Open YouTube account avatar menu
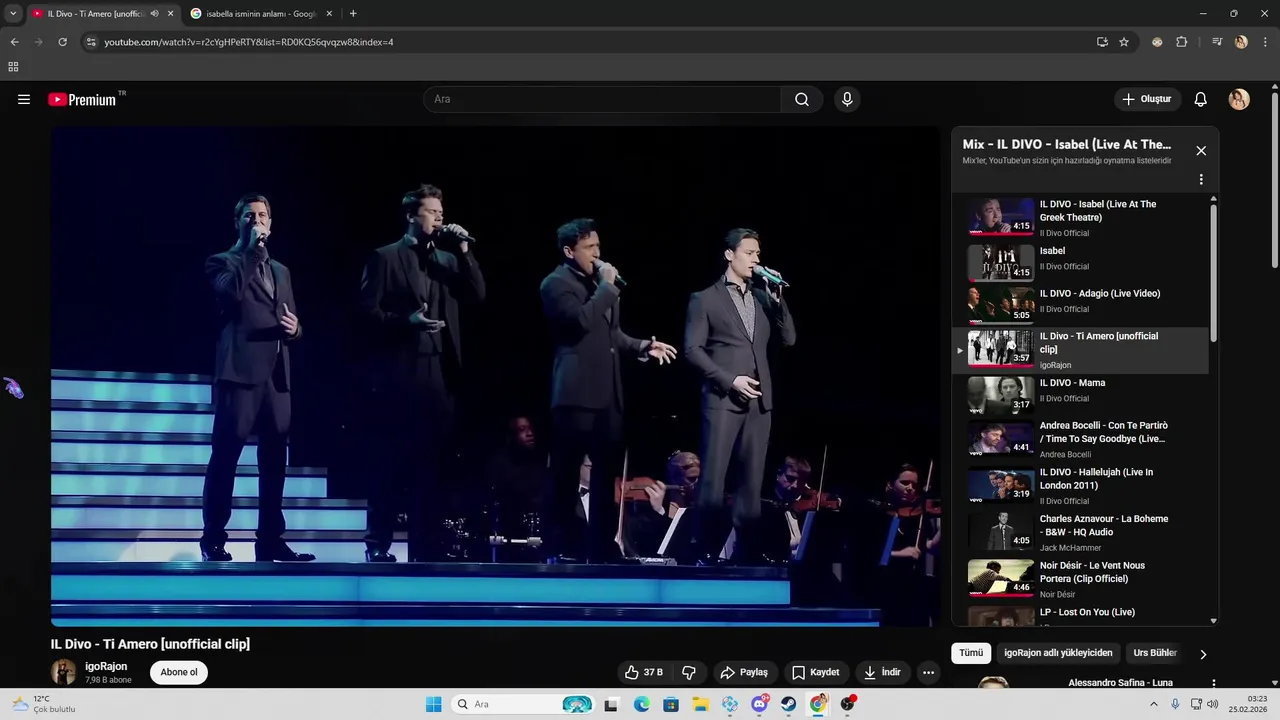 (x=1239, y=99)
